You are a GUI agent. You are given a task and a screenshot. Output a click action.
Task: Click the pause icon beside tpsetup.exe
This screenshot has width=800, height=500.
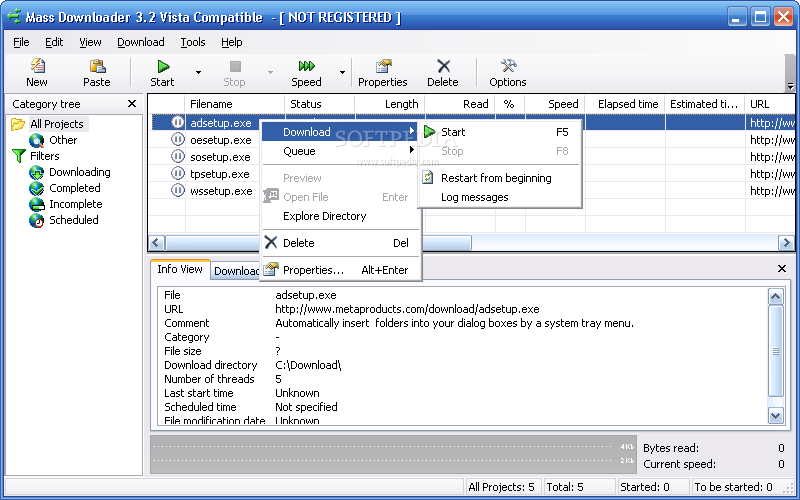coord(178,173)
